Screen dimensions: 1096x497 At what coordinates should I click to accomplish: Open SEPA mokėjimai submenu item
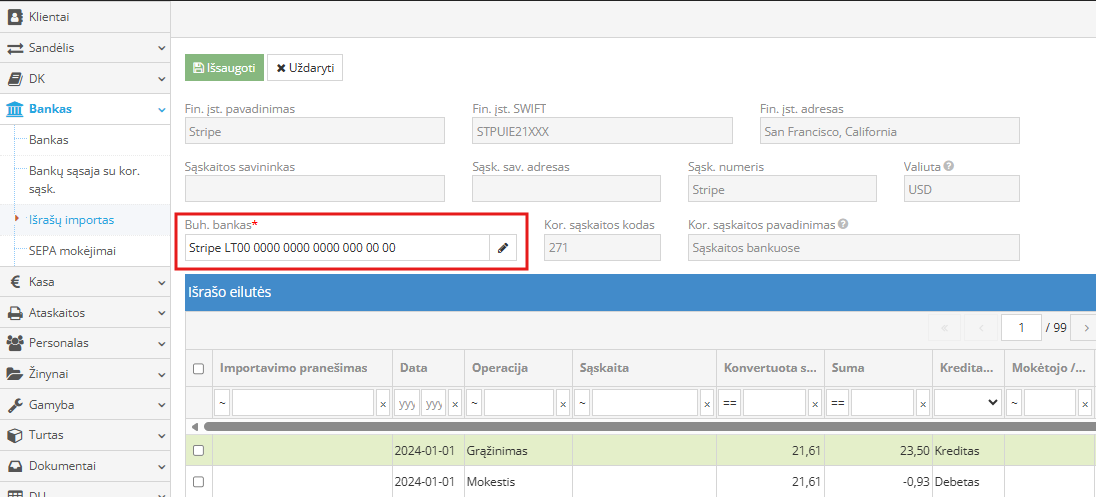(x=72, y=251)
